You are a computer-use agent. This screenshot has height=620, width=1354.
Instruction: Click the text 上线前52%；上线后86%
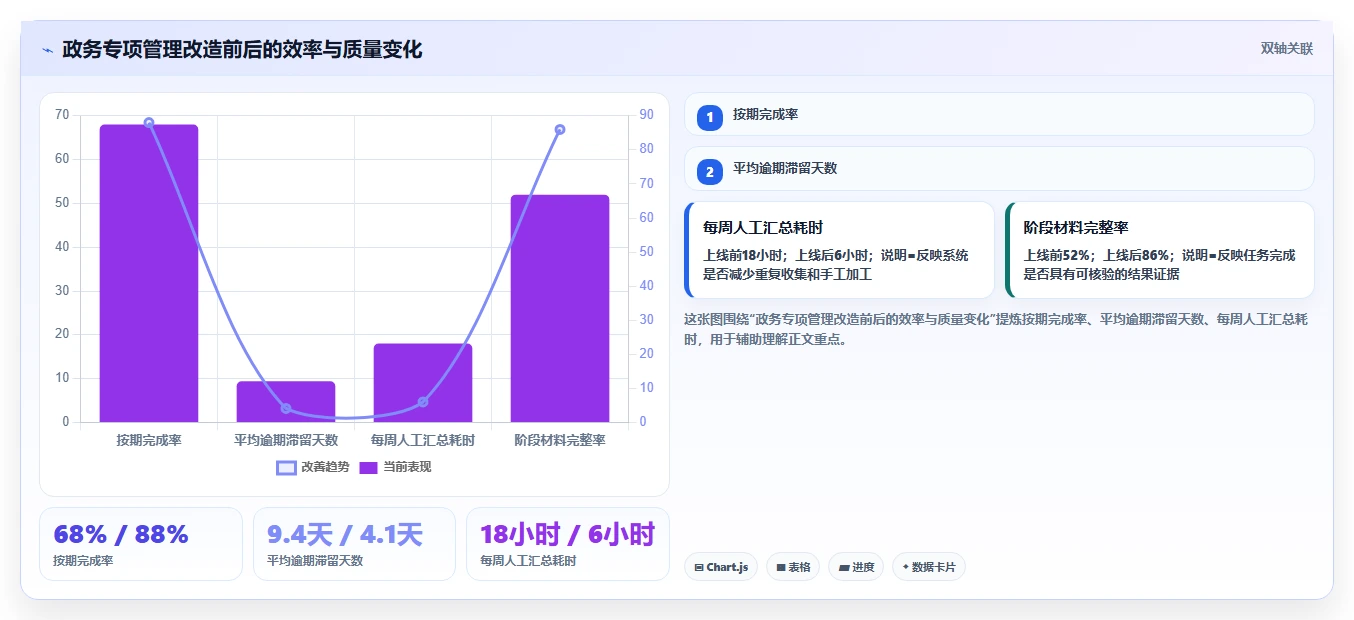(x=1097, y=255)
